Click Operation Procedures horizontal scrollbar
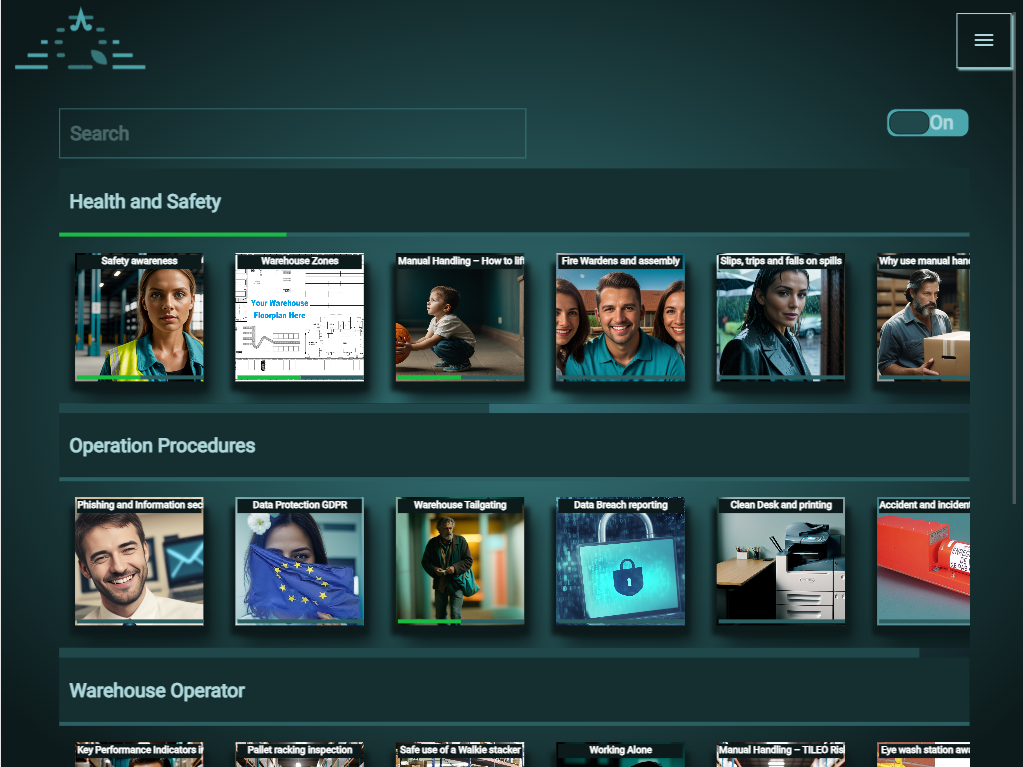This screenshot has height=767, width=1023. tap(488, 653)
